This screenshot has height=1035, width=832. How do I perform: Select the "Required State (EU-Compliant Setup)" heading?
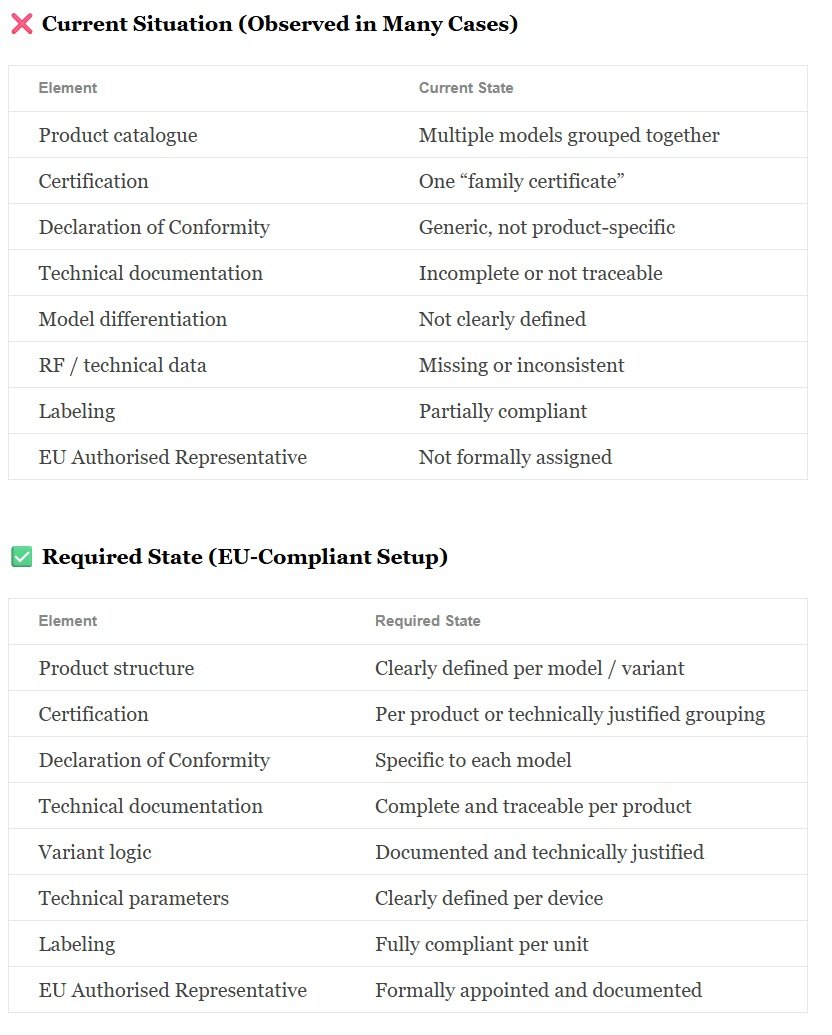pos(244,558)
